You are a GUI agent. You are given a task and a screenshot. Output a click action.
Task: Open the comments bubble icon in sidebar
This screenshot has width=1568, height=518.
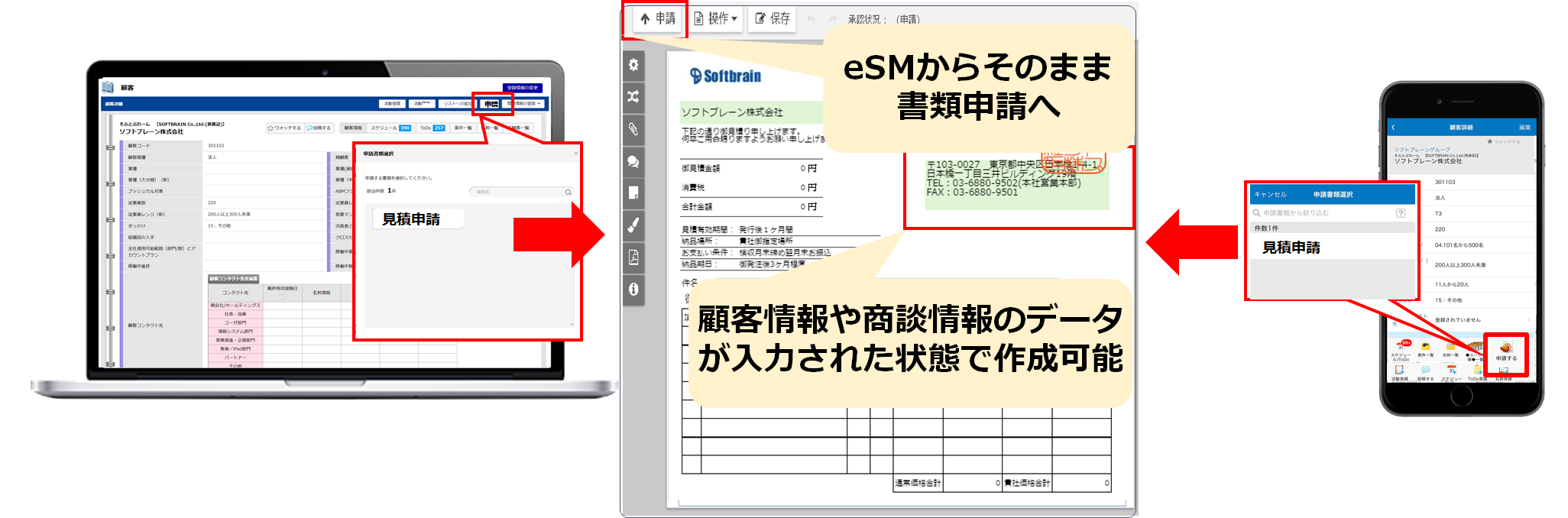[x=633, y=161]
